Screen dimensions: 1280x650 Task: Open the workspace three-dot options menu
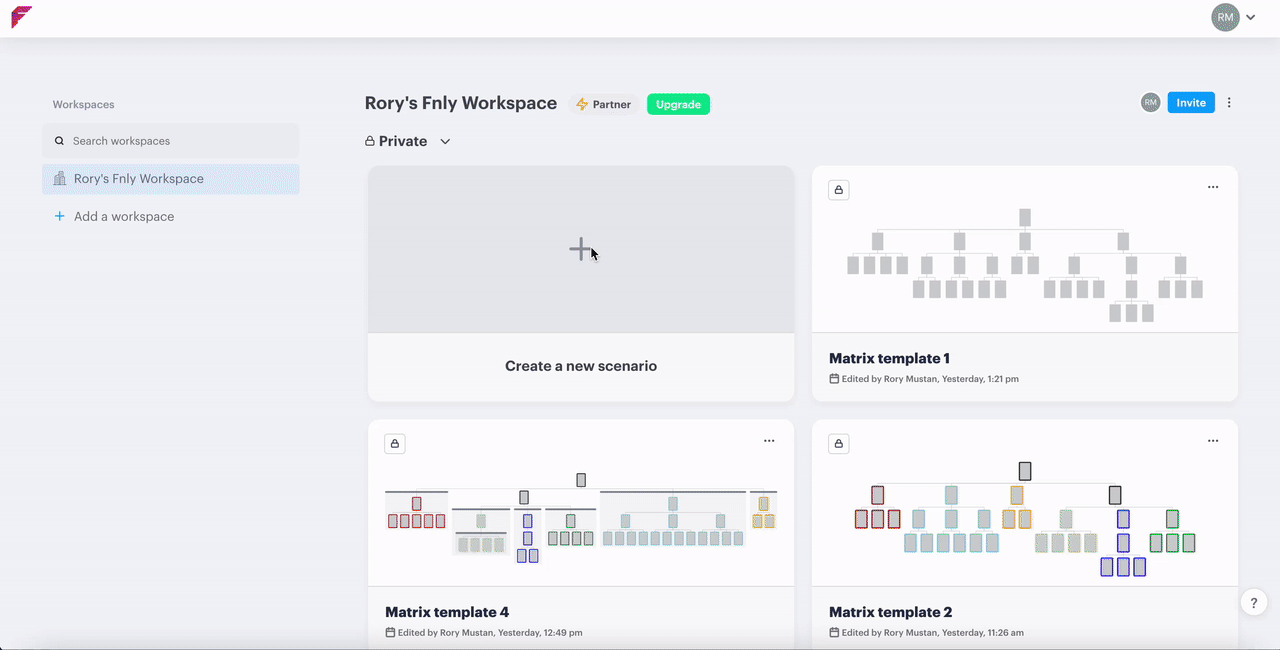(x=1229, y=103)
